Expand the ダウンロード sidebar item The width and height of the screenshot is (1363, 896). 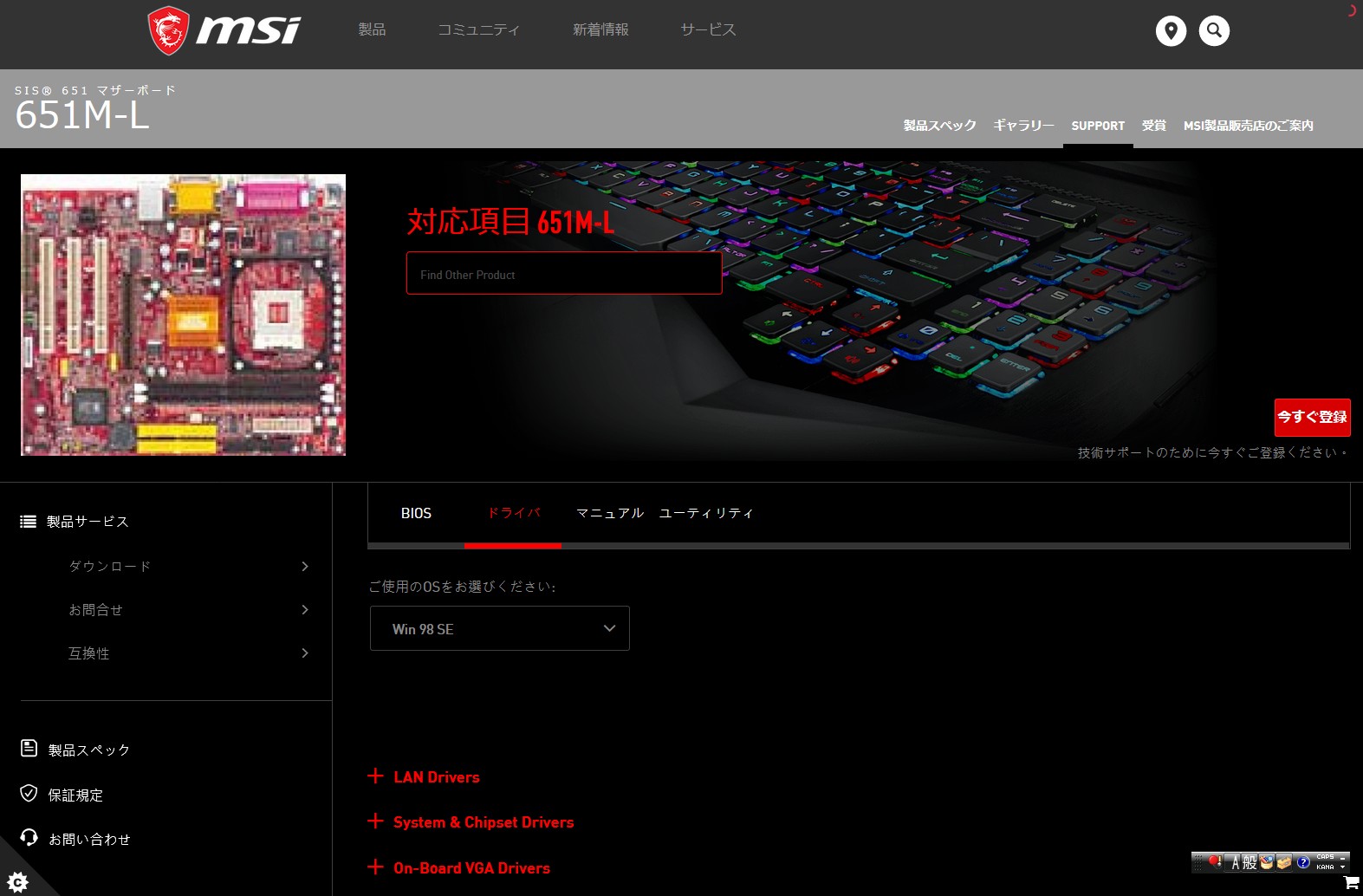(189, 566)
